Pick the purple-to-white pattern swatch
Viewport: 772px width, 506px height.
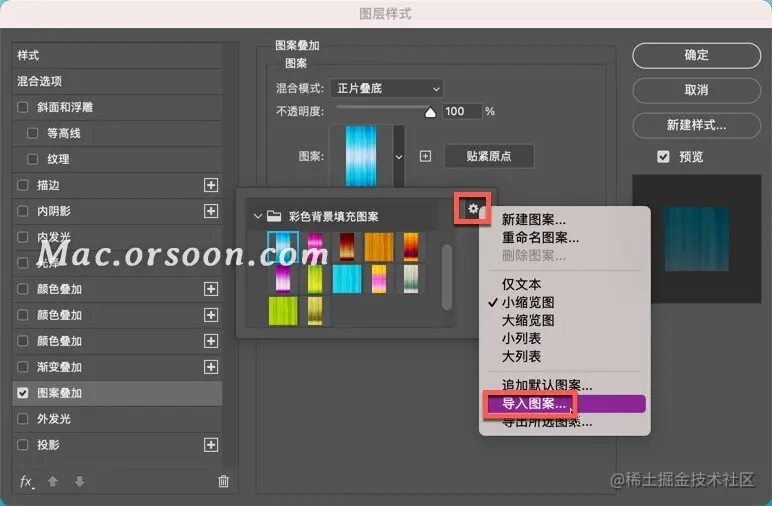[283, 279]
